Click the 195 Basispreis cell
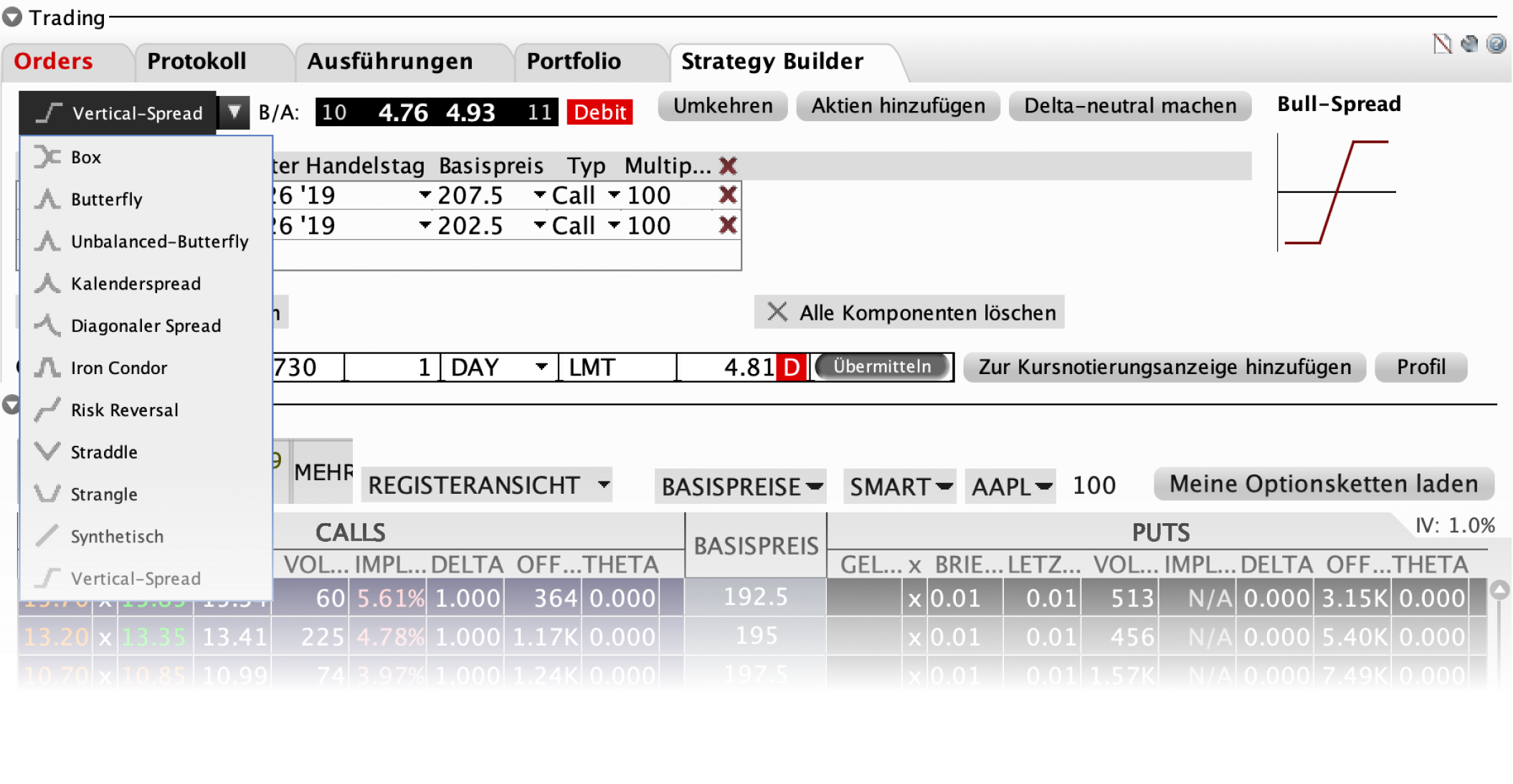This screenshot has height=784, width=1513. point(756,636)
